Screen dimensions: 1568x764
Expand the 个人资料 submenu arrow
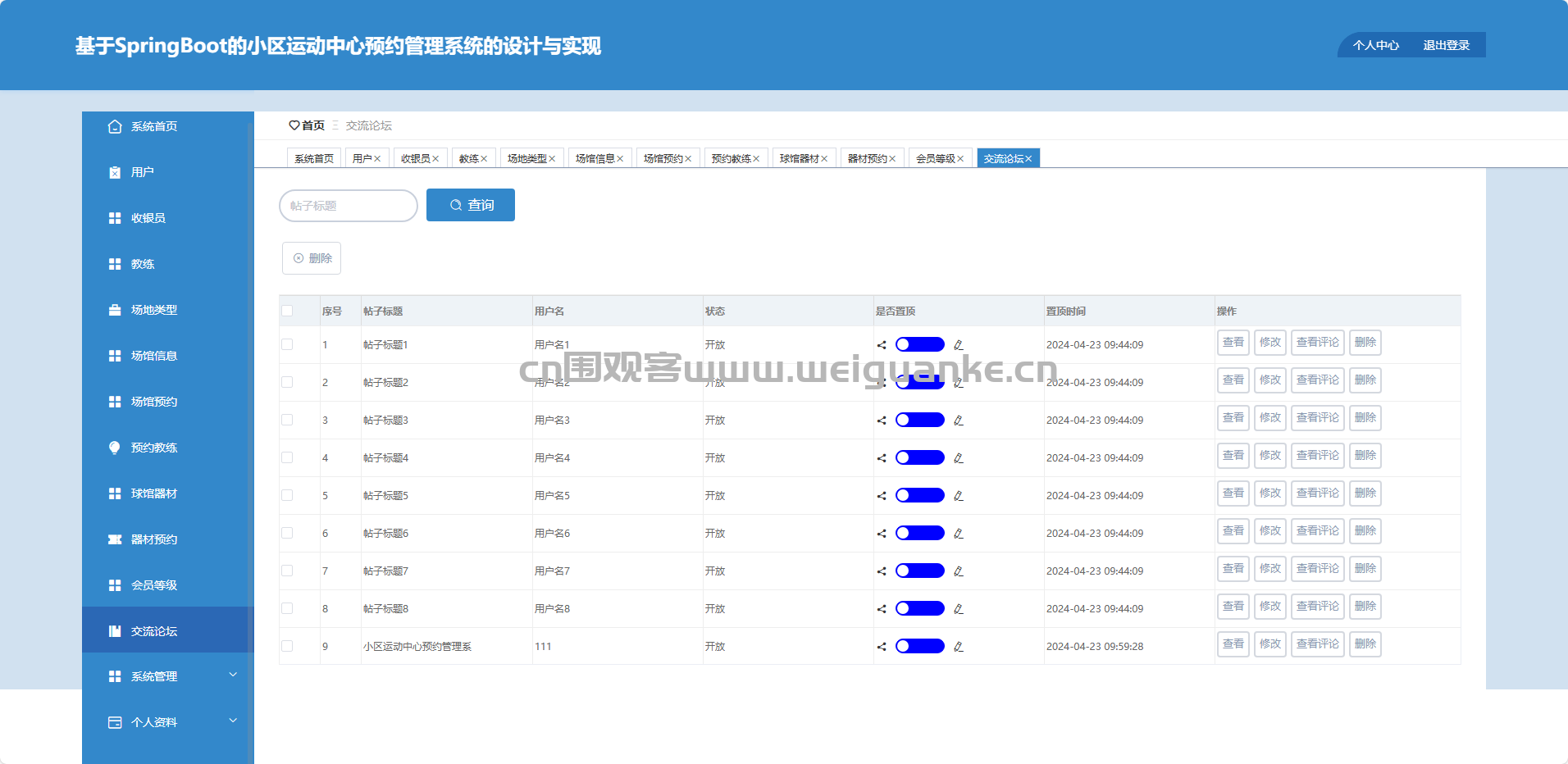233,721
